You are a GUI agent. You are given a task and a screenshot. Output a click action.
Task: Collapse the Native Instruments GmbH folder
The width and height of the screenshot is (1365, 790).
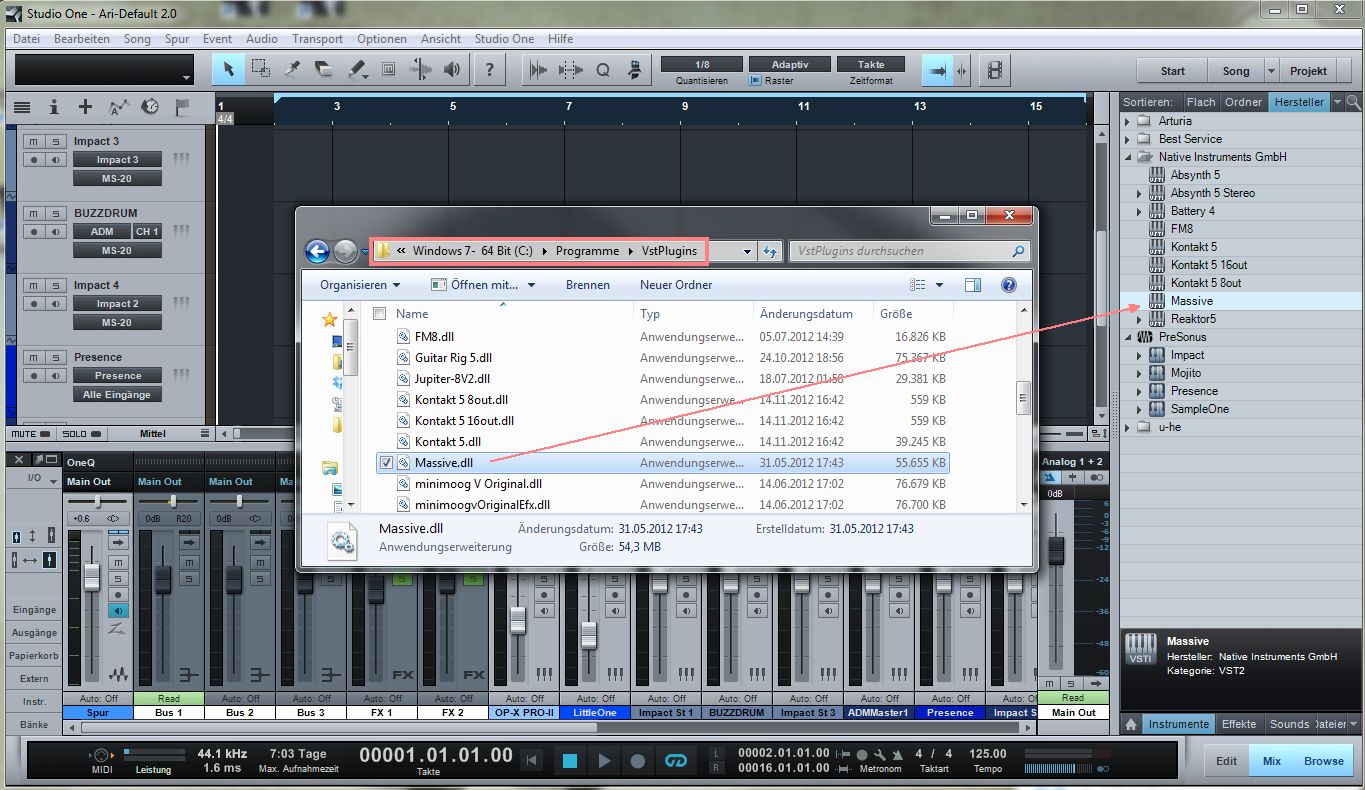[x=1128, y=157]
